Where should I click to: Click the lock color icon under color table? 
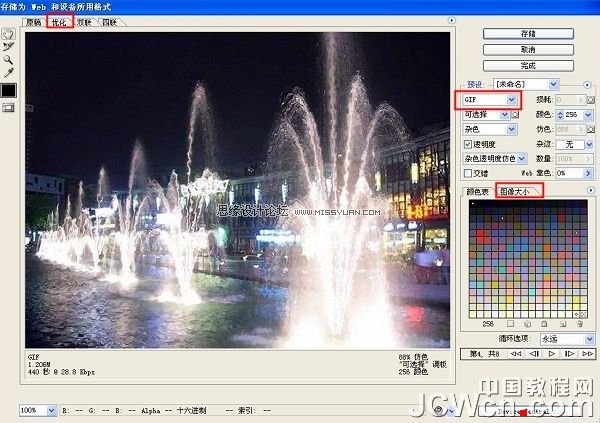[544, 324]
